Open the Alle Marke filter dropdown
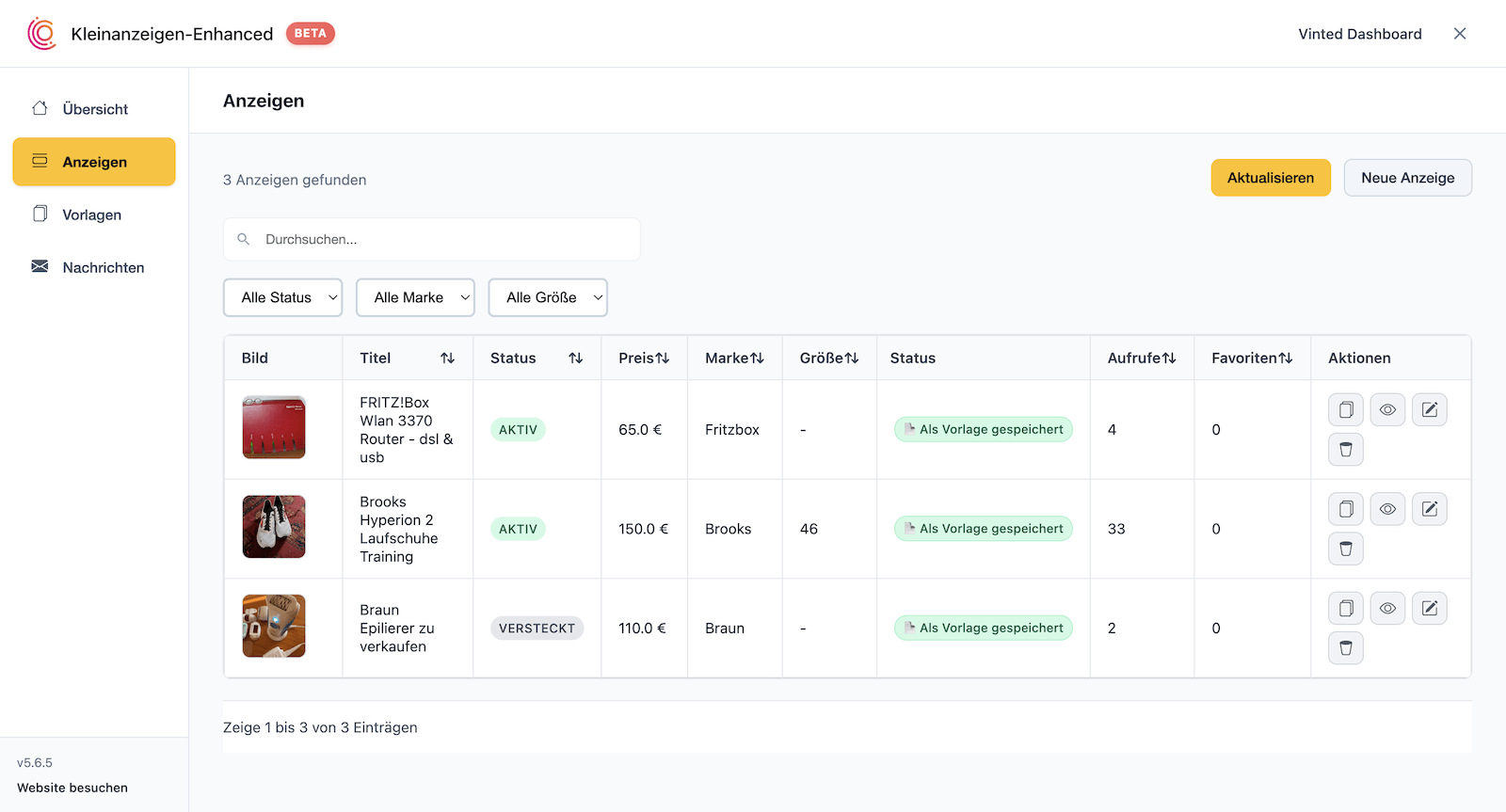Viewport: 1506px width, 812px height. click(415, 297)
